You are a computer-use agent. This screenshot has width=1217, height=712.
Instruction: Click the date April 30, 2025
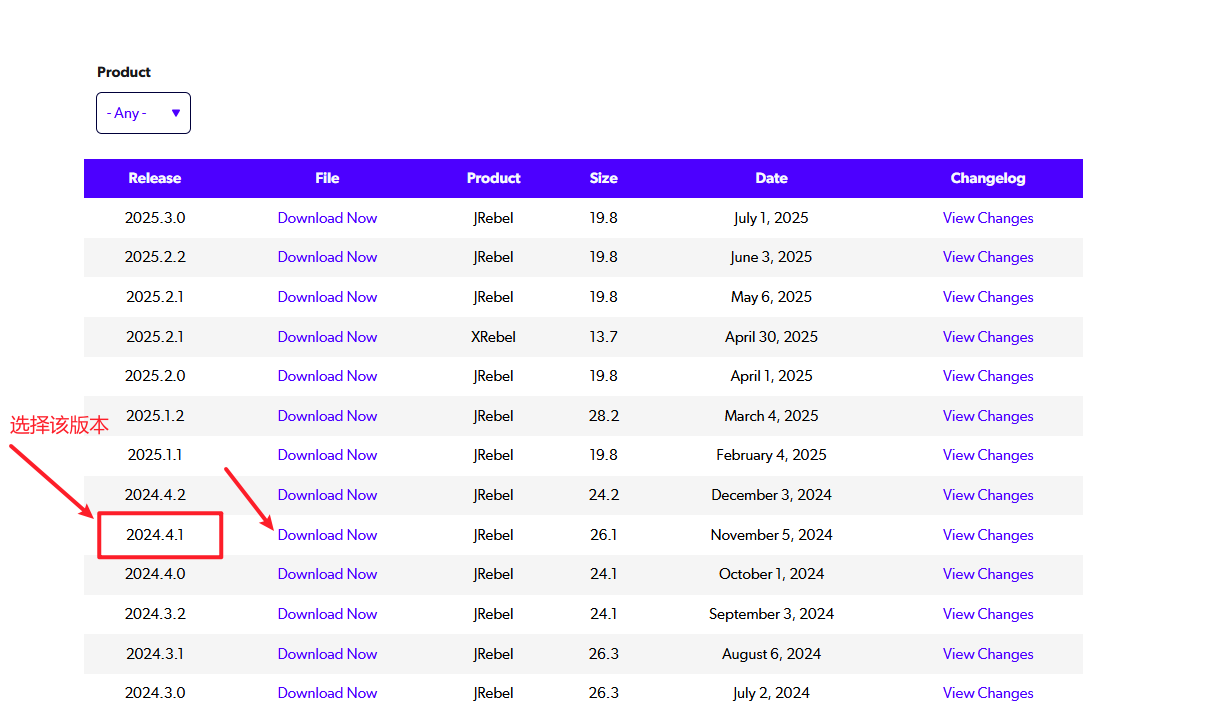pos(772,337)
